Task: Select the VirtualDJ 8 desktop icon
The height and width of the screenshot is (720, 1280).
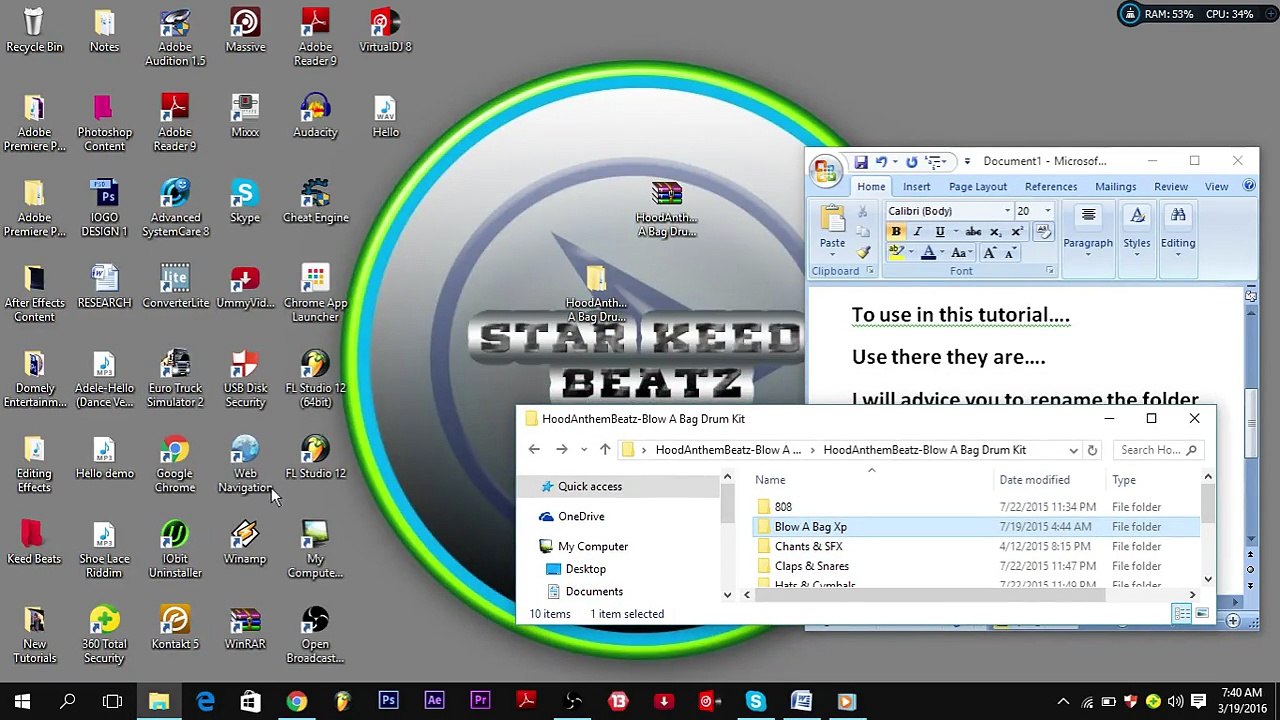Action: pos(385,31)
